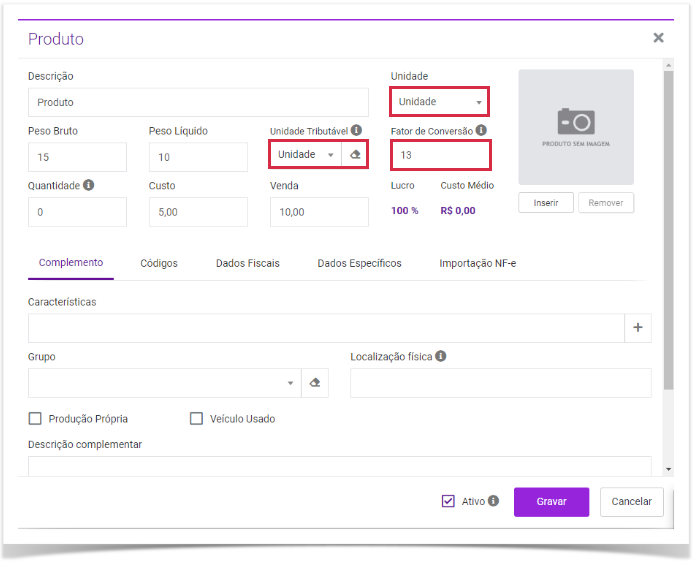694x562 pixels.
Task: Save the product with Gravar button
Action: (x=551, y=502)
